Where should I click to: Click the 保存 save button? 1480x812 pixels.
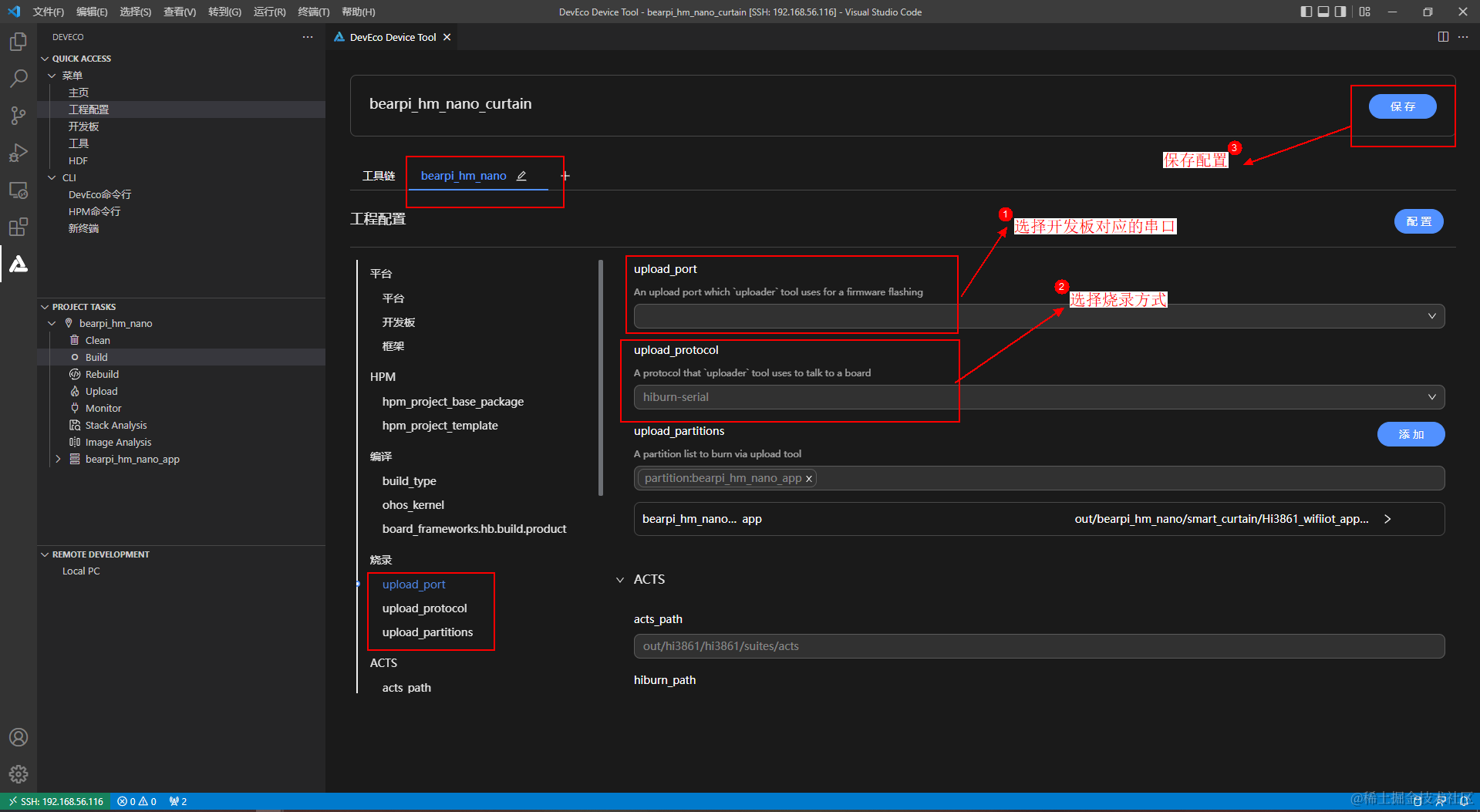(1402, 106)
